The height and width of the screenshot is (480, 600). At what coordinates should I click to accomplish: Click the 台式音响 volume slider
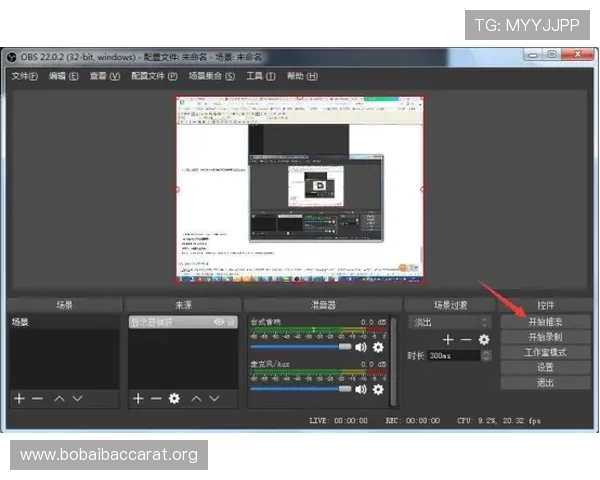(x=300, y=347)
